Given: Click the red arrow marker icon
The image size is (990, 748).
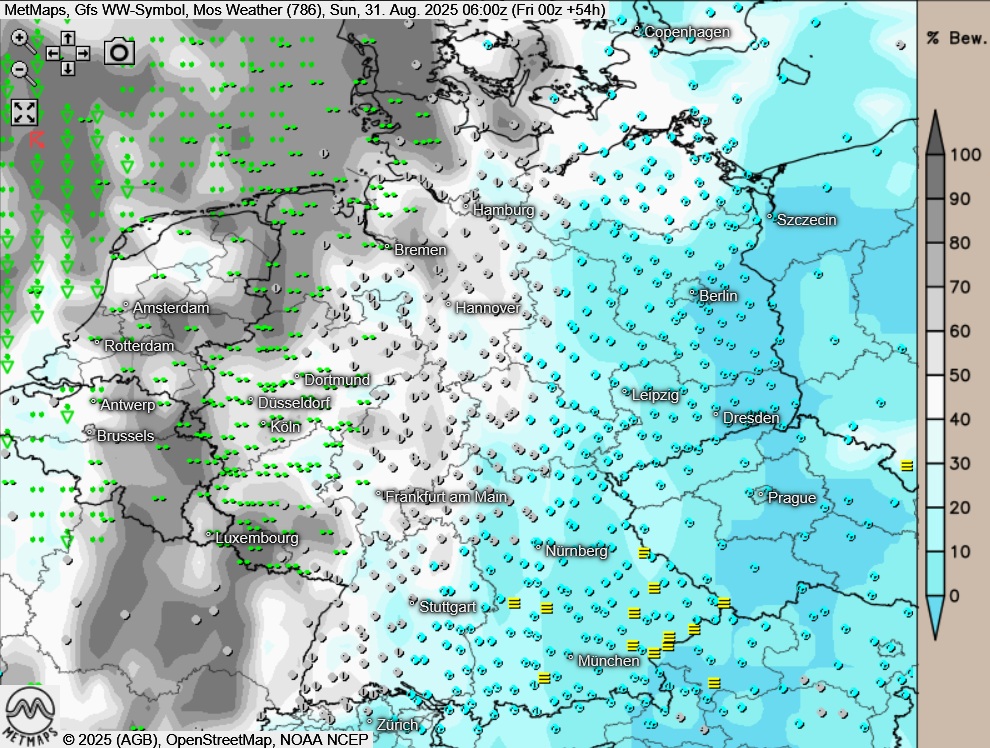Looking at the screenshot, I should [x=38, y=138].
